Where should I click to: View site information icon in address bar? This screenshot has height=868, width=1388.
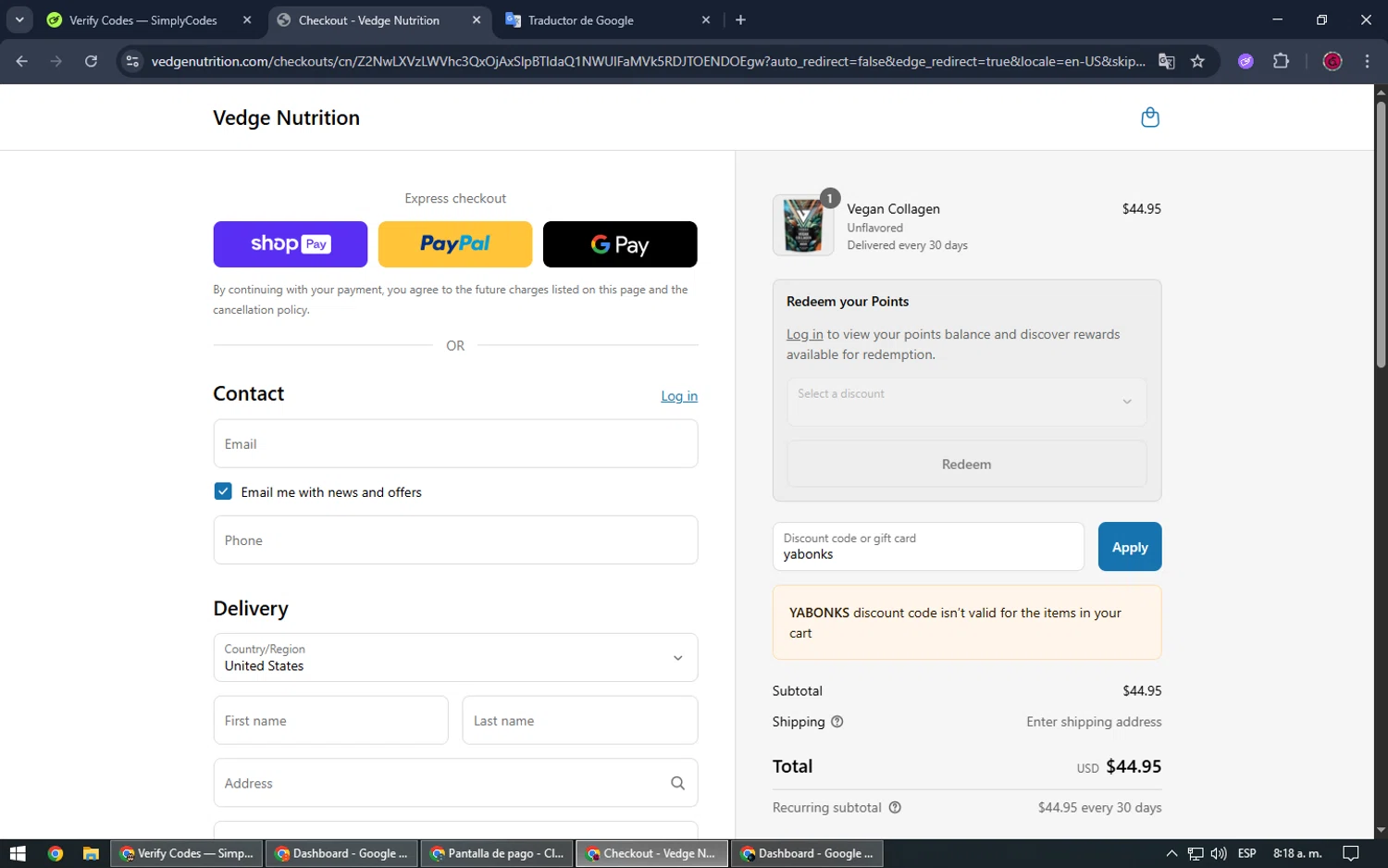[x=132, y=61]
